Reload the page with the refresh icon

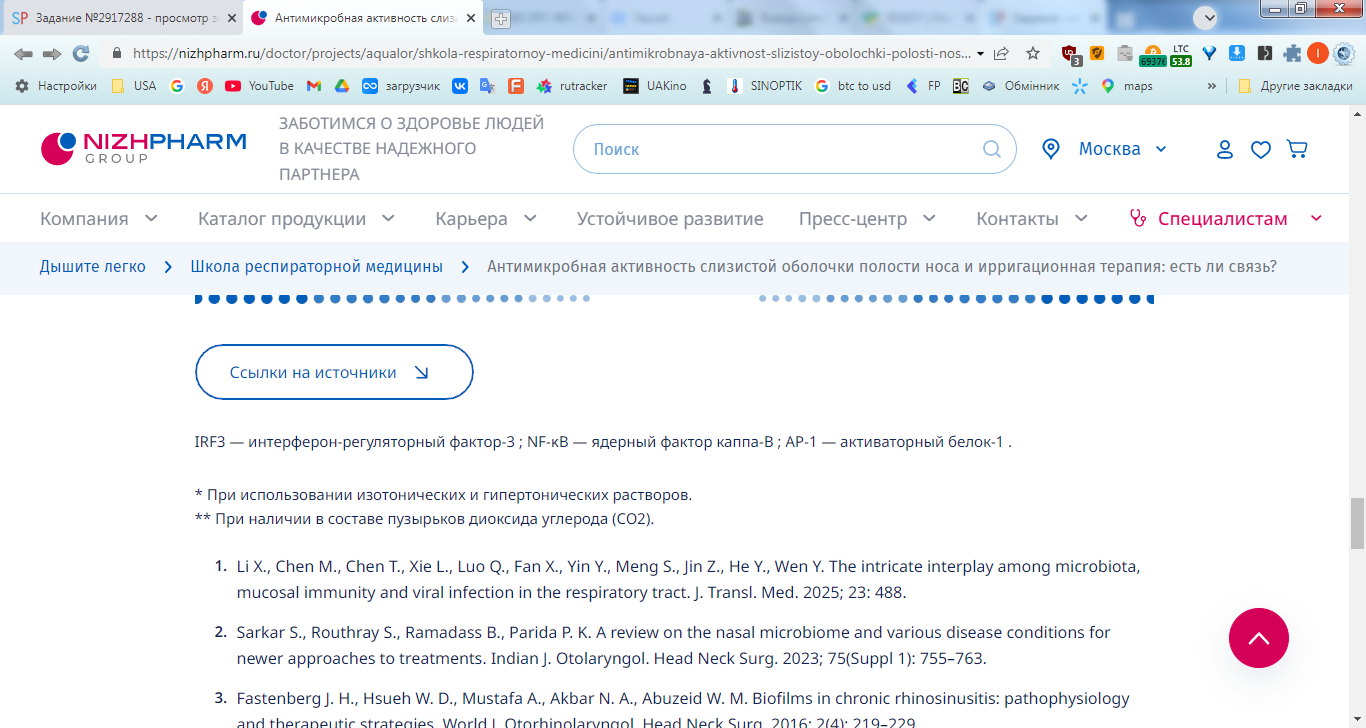click(81, 53)
